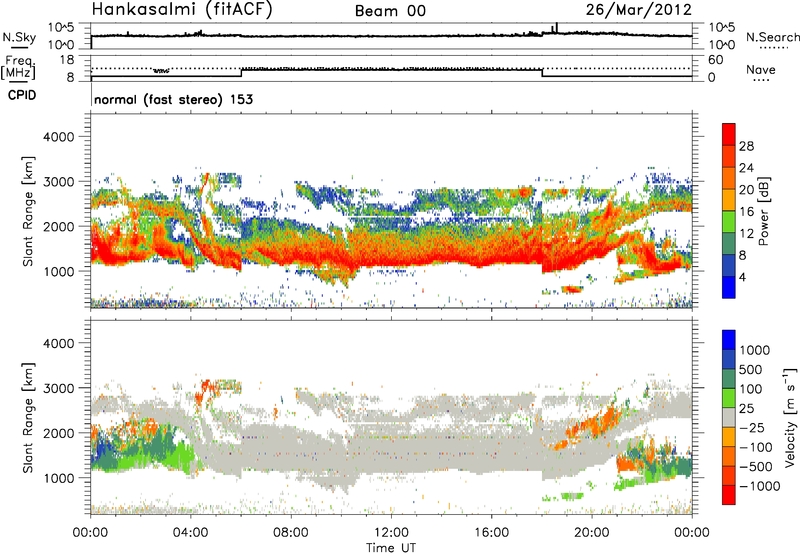Click the 60 tick on Nave axis
Image resolution: width=800 pixels, height=554 pixels.
pyautogui.click(x=716, y=60)
